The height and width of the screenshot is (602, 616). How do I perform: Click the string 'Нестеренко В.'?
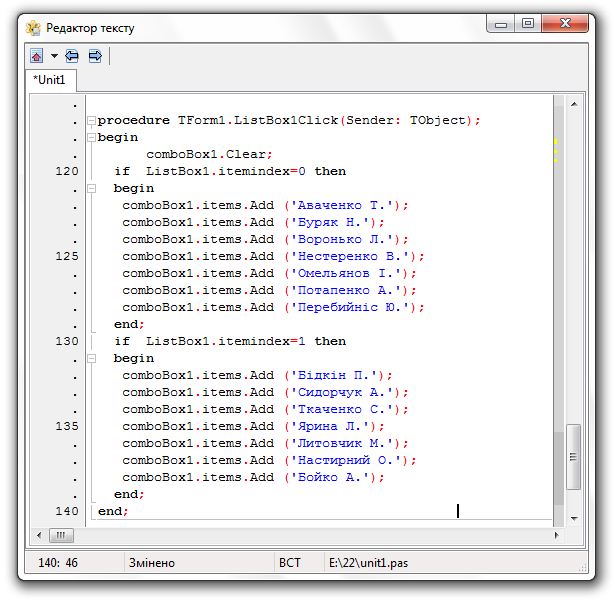(350, 256)
